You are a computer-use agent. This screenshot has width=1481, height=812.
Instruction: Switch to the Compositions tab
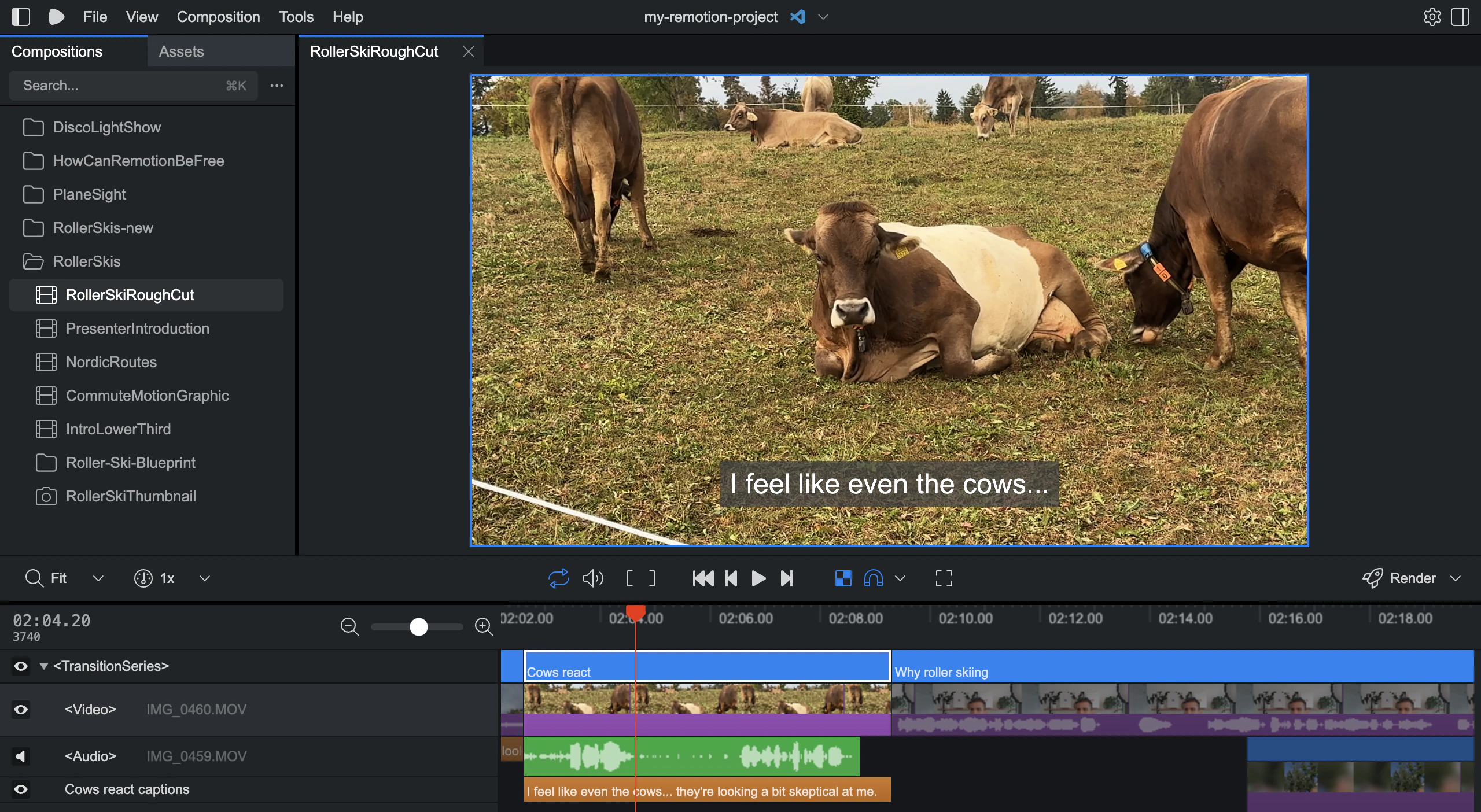pyautogui.click(x=73, y=51)
